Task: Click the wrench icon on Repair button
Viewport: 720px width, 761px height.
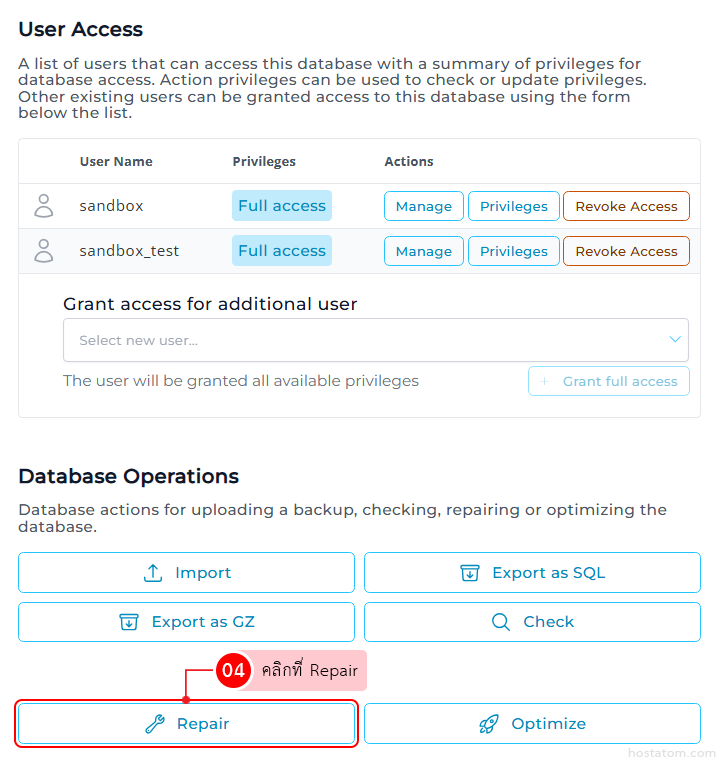Action: (155, 724)
